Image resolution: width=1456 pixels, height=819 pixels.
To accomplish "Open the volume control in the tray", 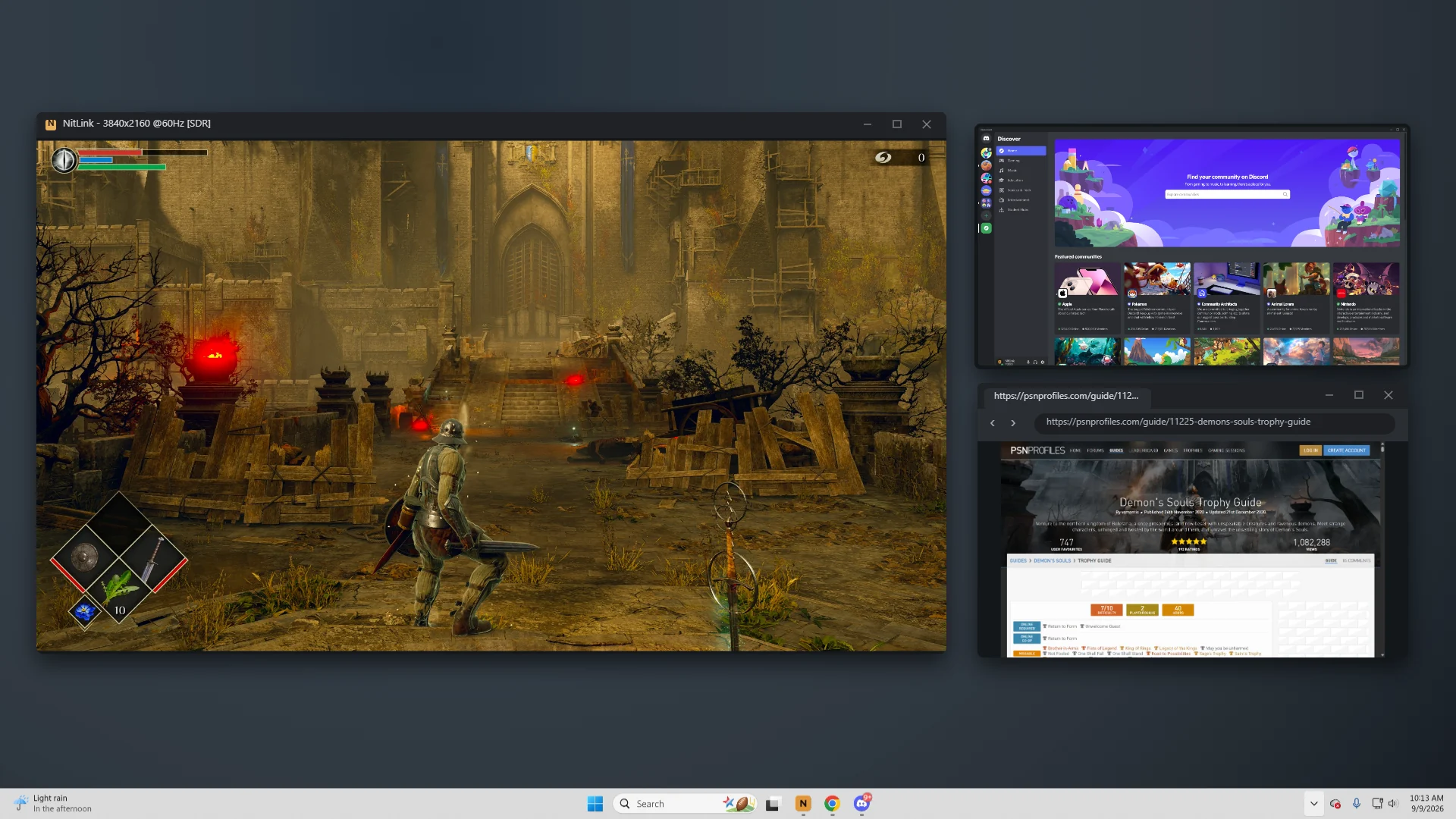I will click(1392, 804).
